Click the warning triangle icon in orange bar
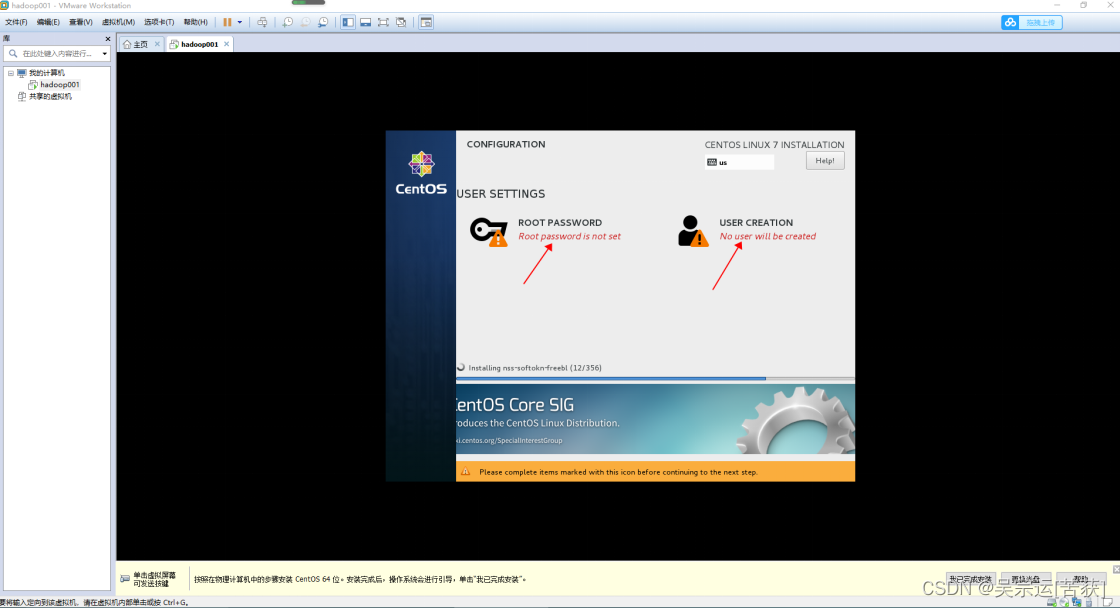Screen dimensions: 1120x608 pyautogui.click(x=466, y=472)
